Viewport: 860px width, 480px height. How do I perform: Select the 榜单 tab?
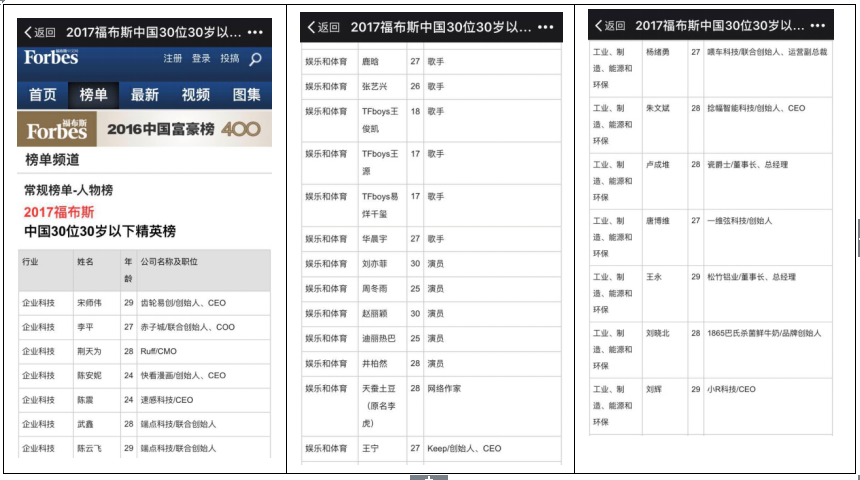point(93,95)
